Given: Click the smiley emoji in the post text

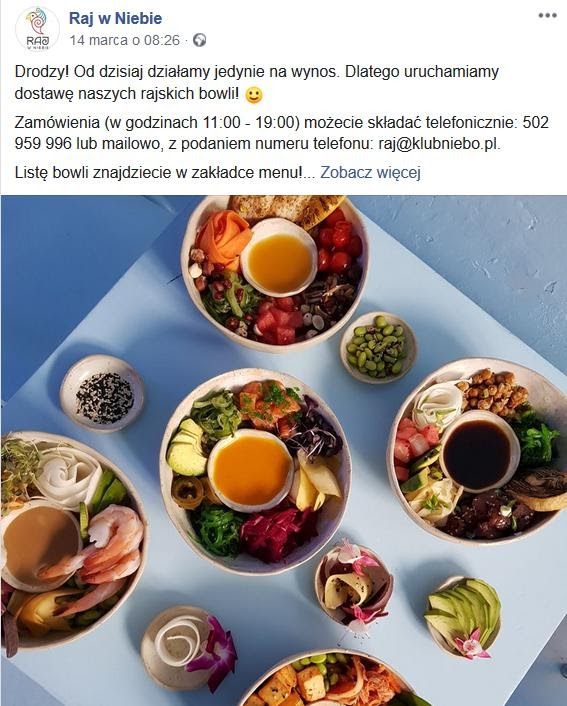Looking at the screenshot, I should (x=254, y=95).
